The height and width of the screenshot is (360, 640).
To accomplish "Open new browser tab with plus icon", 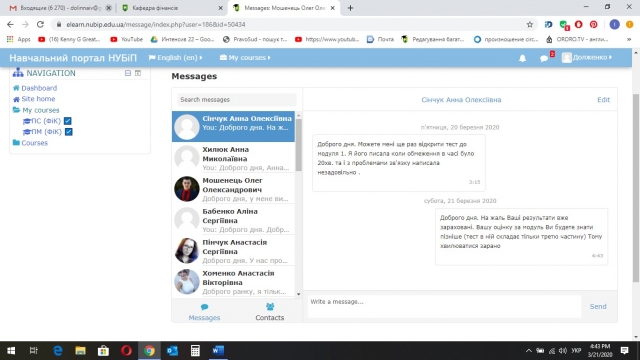I will pyautogui.click(x=350, y=8).
